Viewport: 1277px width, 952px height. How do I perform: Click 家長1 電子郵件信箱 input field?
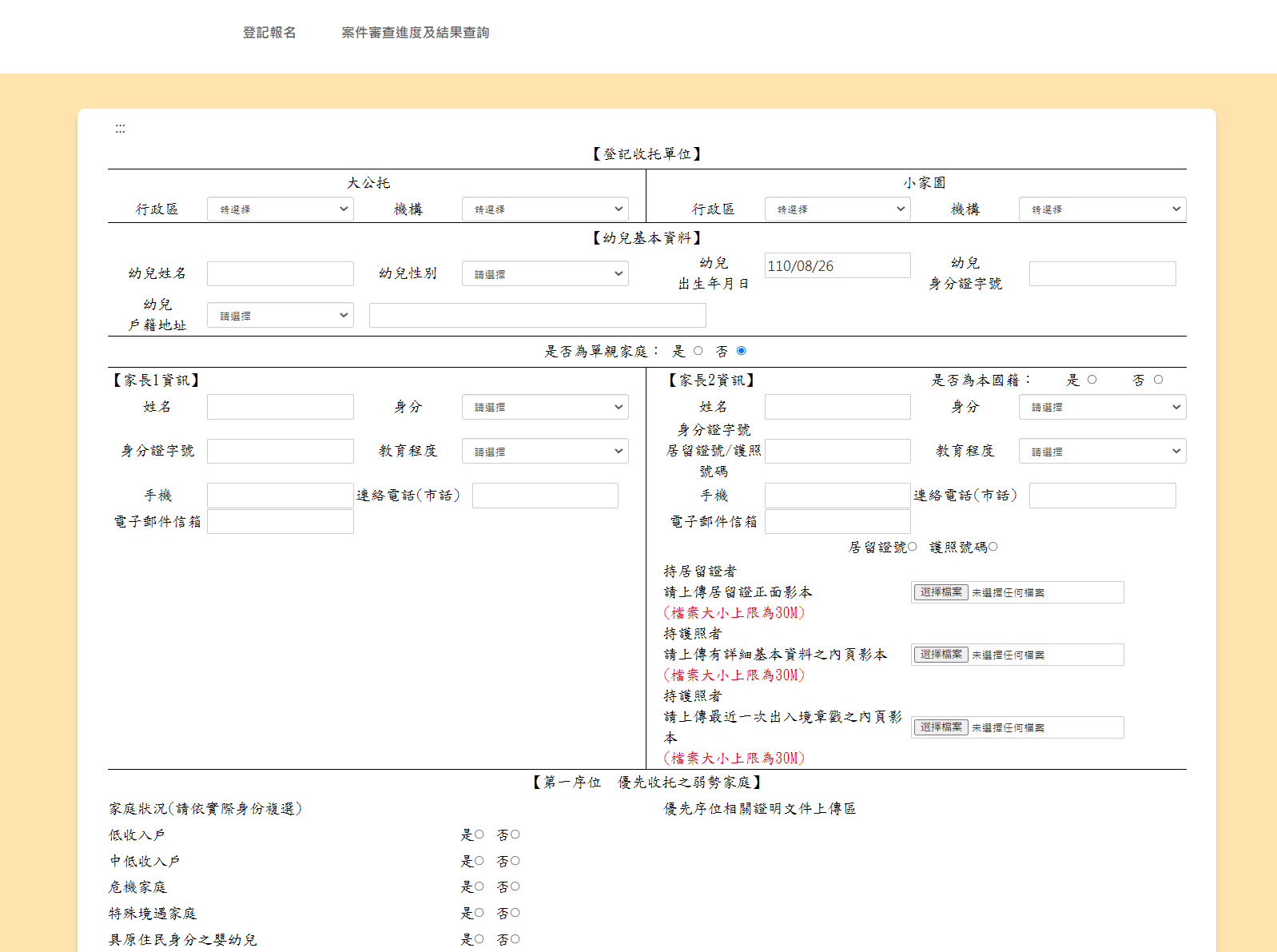pyautogui.click(x=280, y=522)
